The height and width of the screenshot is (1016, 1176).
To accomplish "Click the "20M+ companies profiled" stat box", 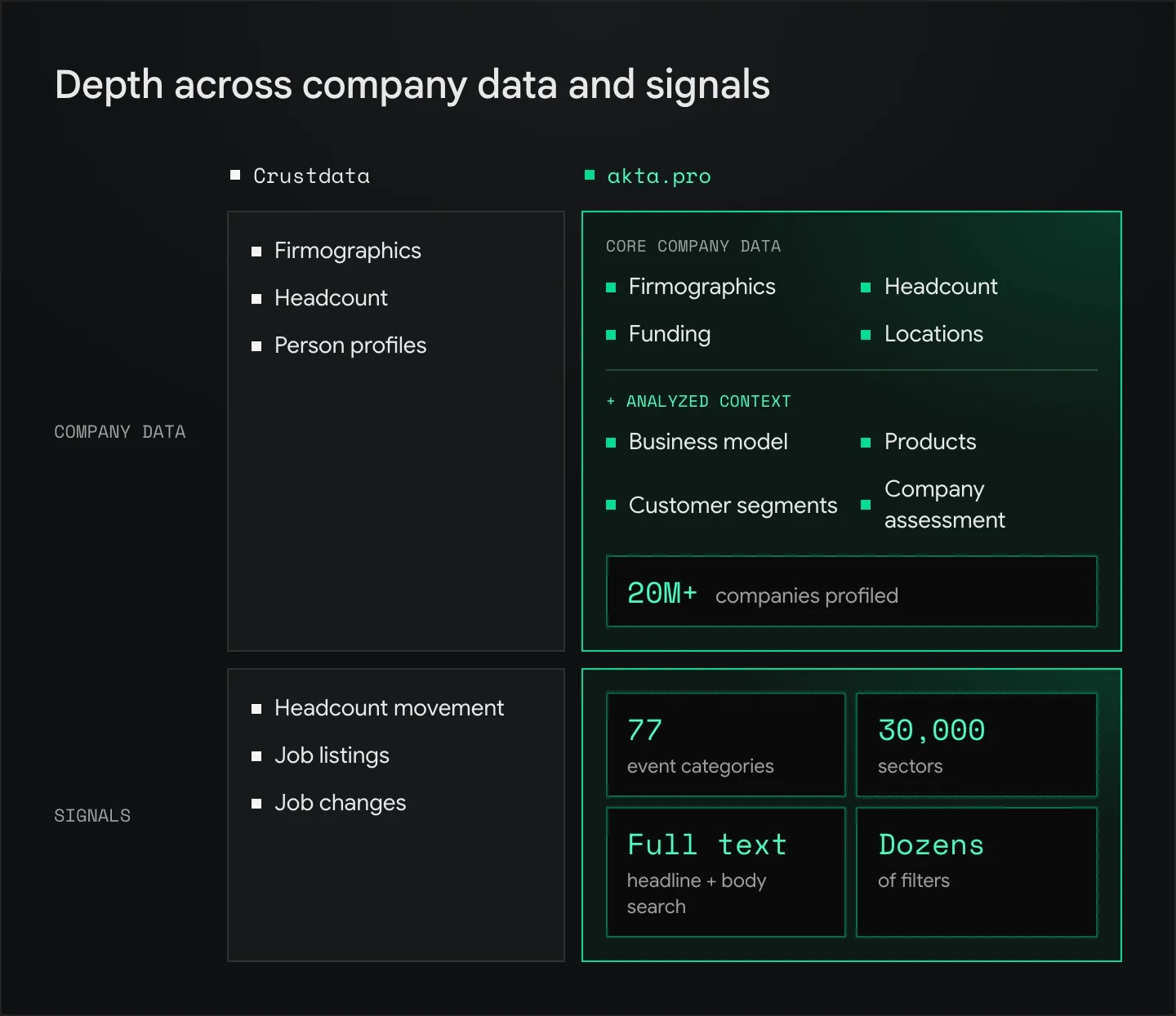I will (x=852, y=592).
